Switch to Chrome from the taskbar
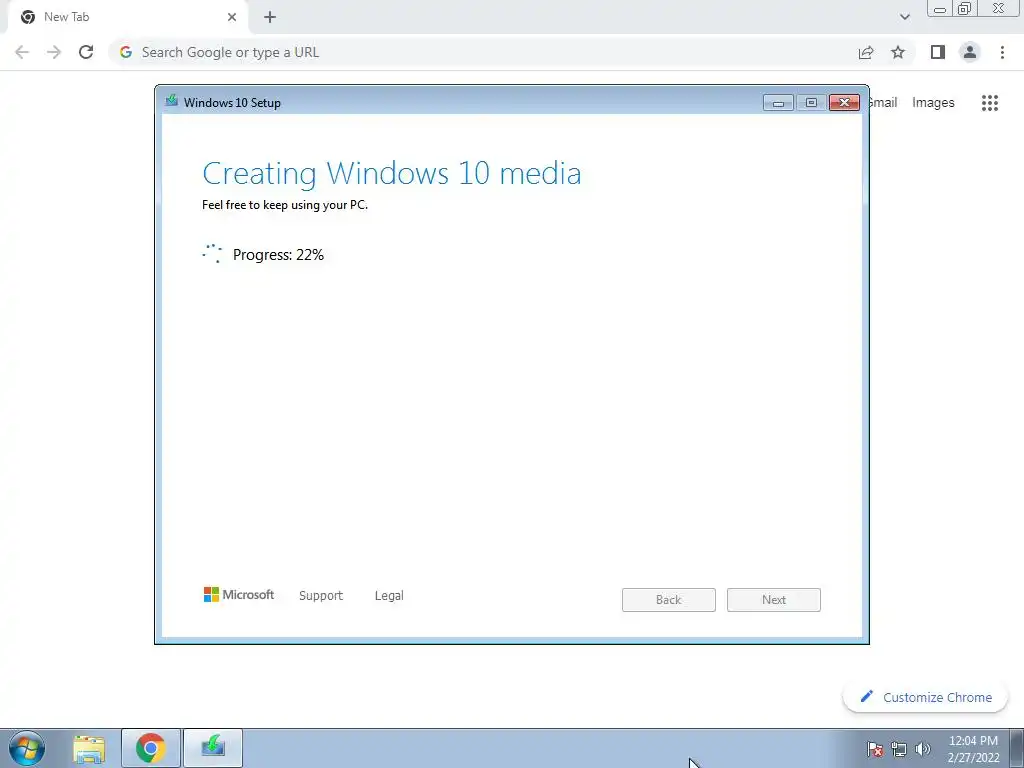The width and height of the screenshot is (1024, 768). tap(151, 748)
